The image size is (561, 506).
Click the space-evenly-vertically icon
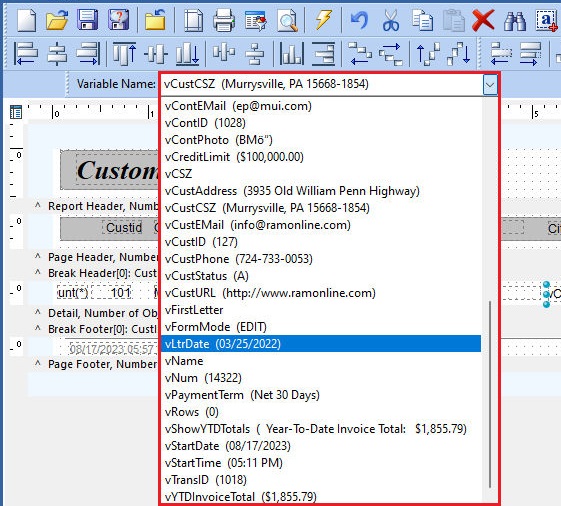click(255, 54)
